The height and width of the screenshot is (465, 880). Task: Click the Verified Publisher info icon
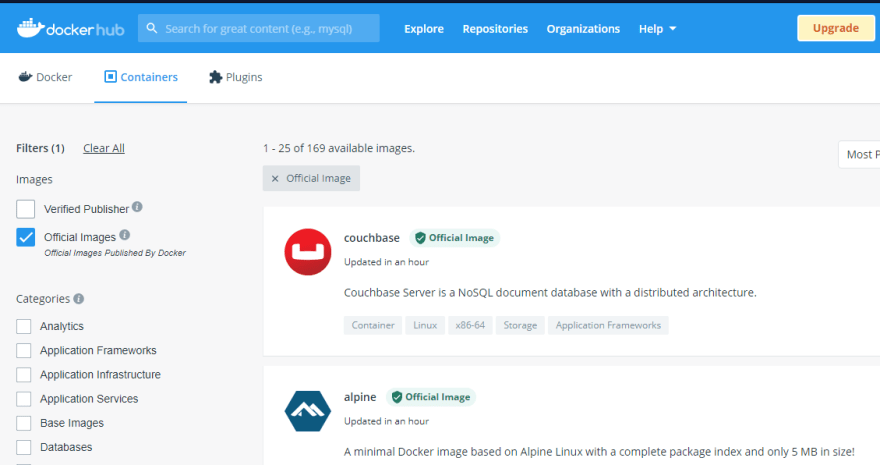tap(137, 207)
